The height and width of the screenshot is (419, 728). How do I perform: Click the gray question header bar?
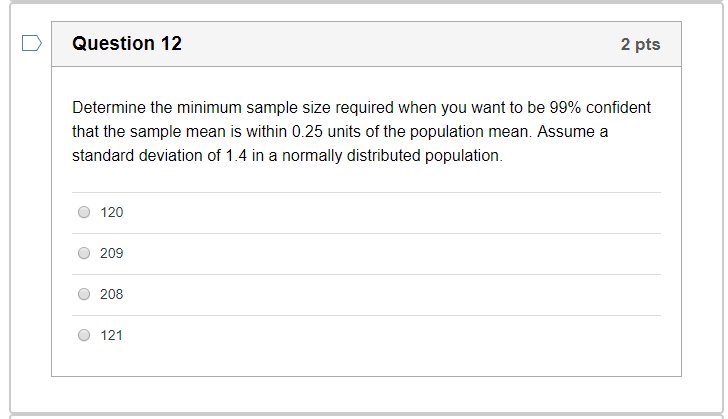pos(400,44)
